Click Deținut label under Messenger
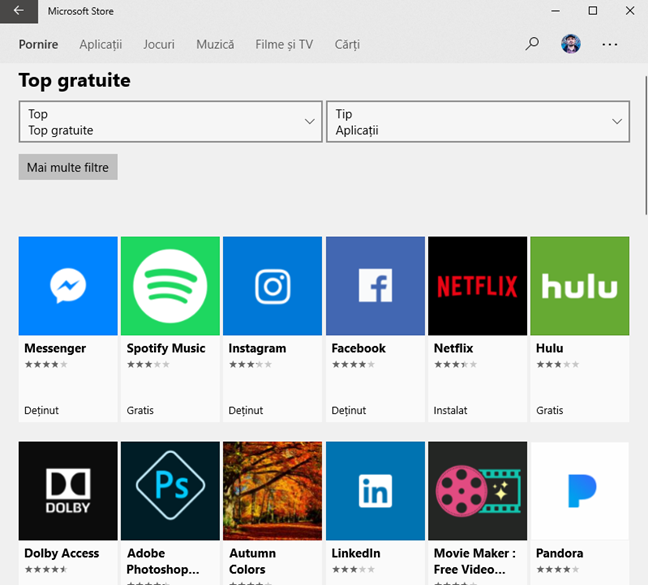 pyautogui.click(x=41, y=410)
